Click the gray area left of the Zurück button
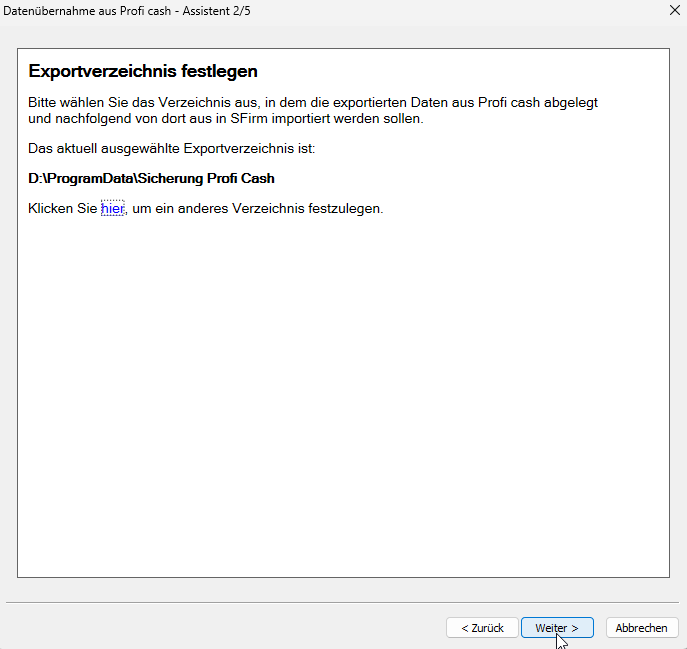The height and width of the screenshot is (649, 687). pos(220,628)
